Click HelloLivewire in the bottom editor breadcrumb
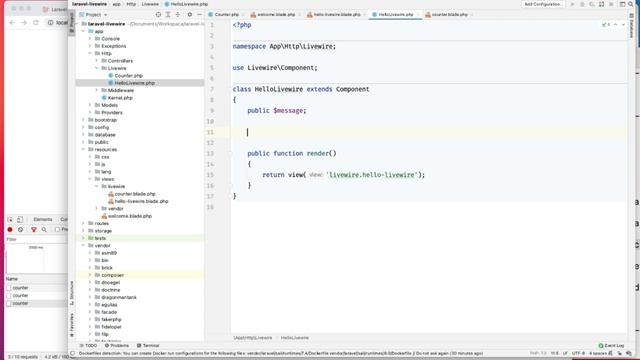The width and height of the screenshot is (640, 360). point(295,338)
